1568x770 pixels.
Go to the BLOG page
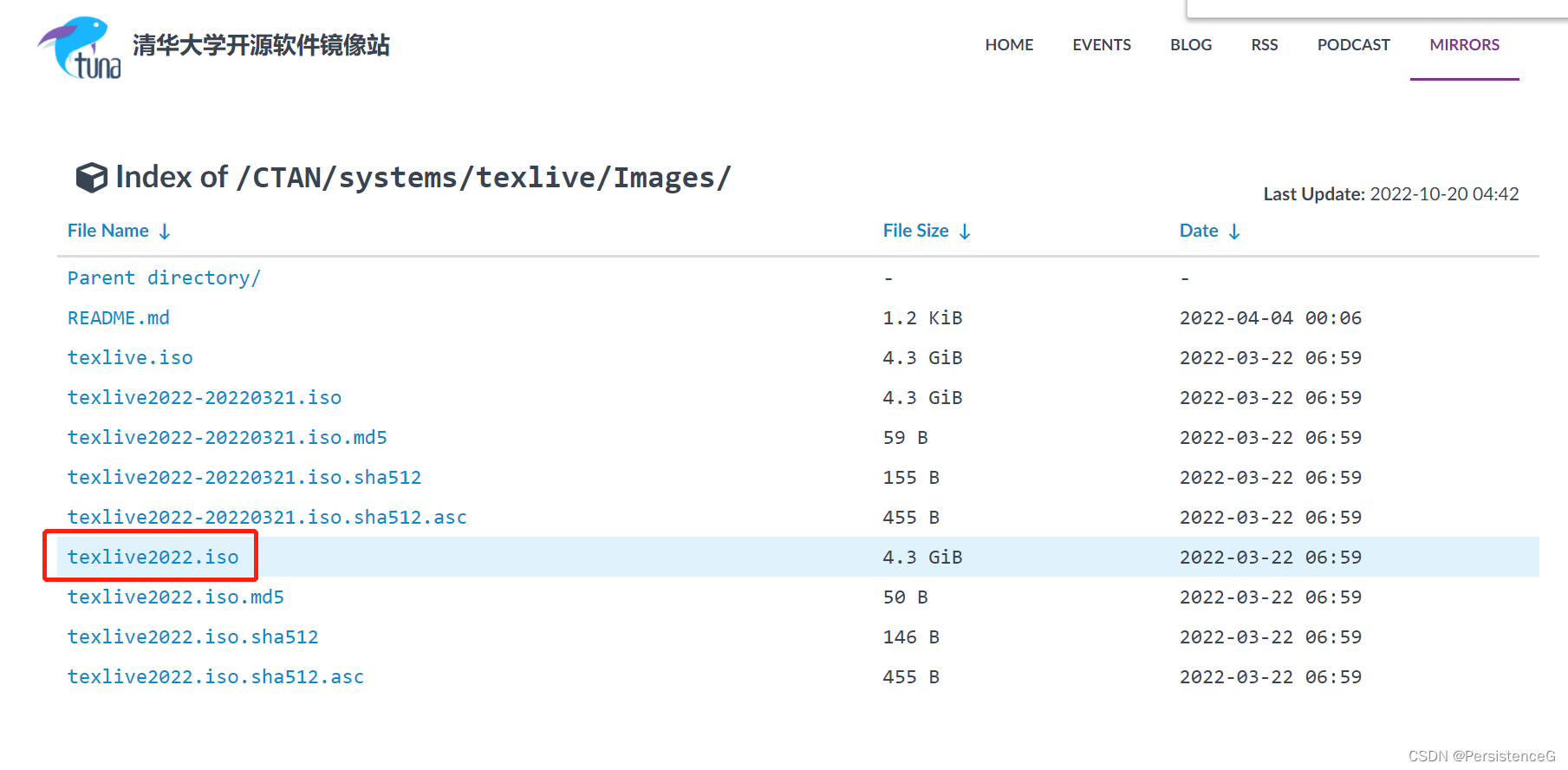[x=1191, y=45]
